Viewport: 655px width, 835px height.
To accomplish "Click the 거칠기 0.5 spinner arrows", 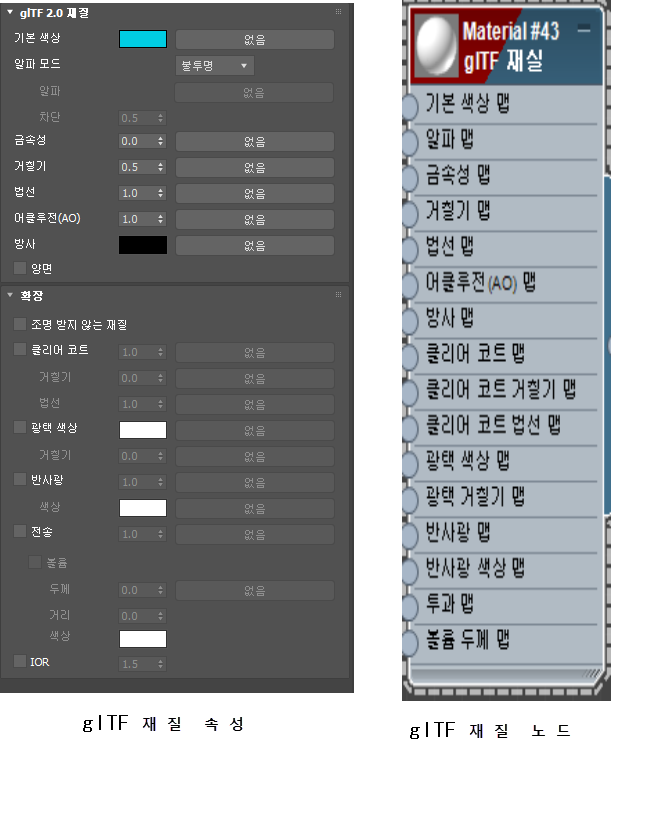I will 160,167.
